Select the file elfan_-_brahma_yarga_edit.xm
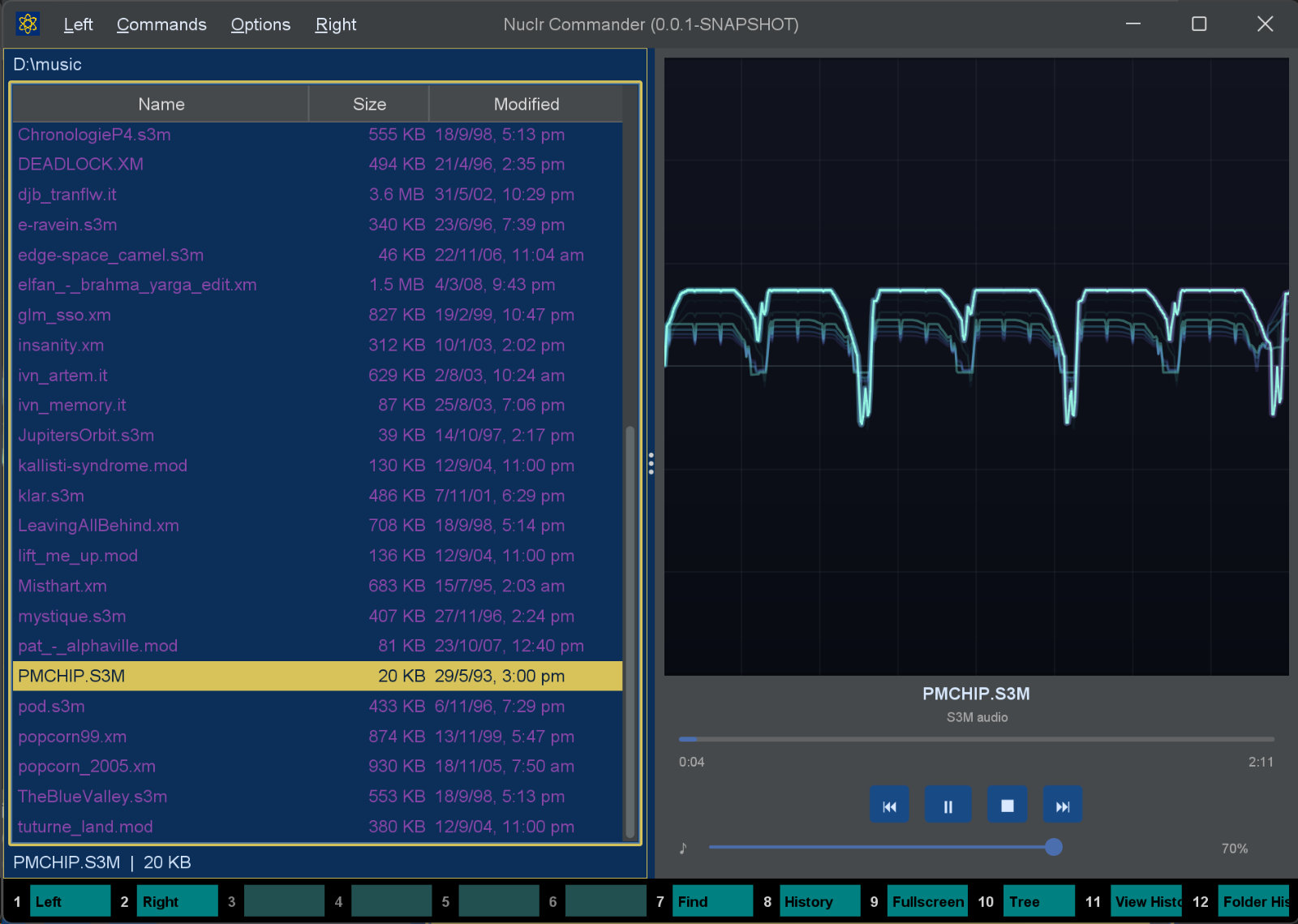Image resolution: width=1298 pixels, height=924 pixels. [318, 285]
